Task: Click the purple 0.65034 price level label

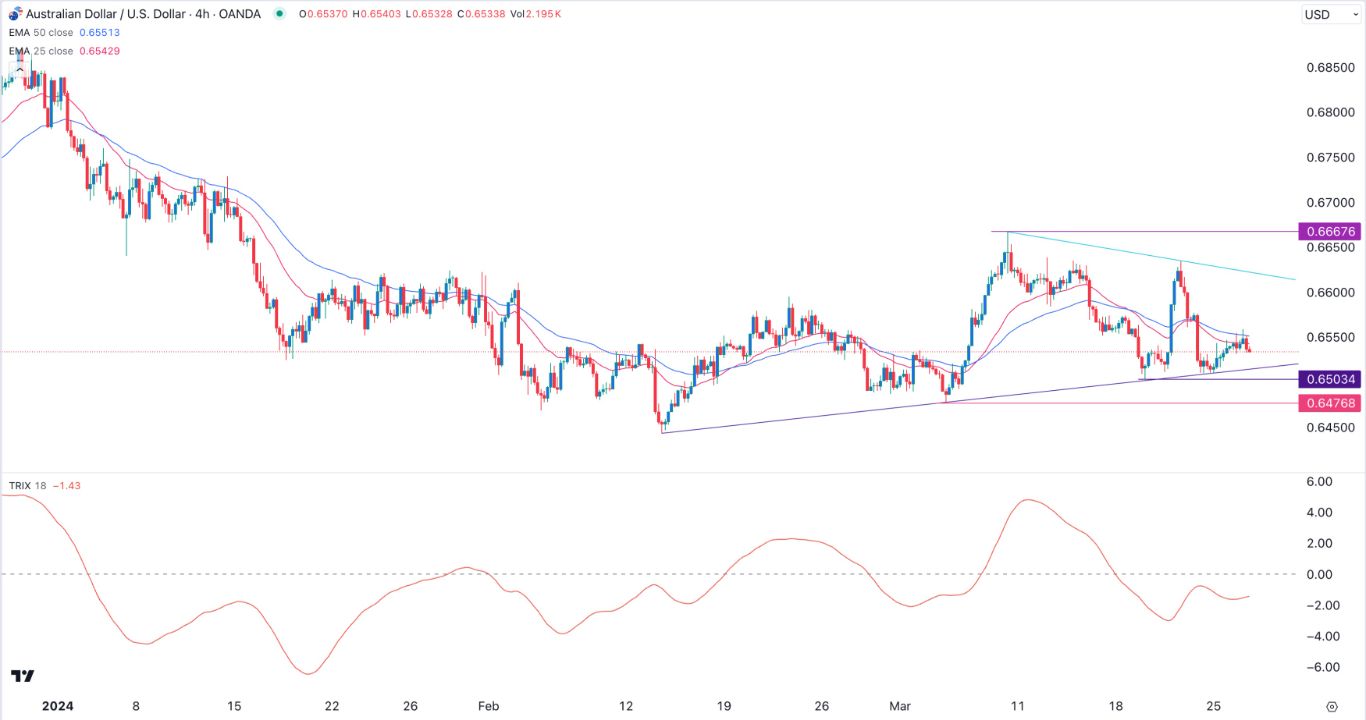Action: (x=1331, y=379)
